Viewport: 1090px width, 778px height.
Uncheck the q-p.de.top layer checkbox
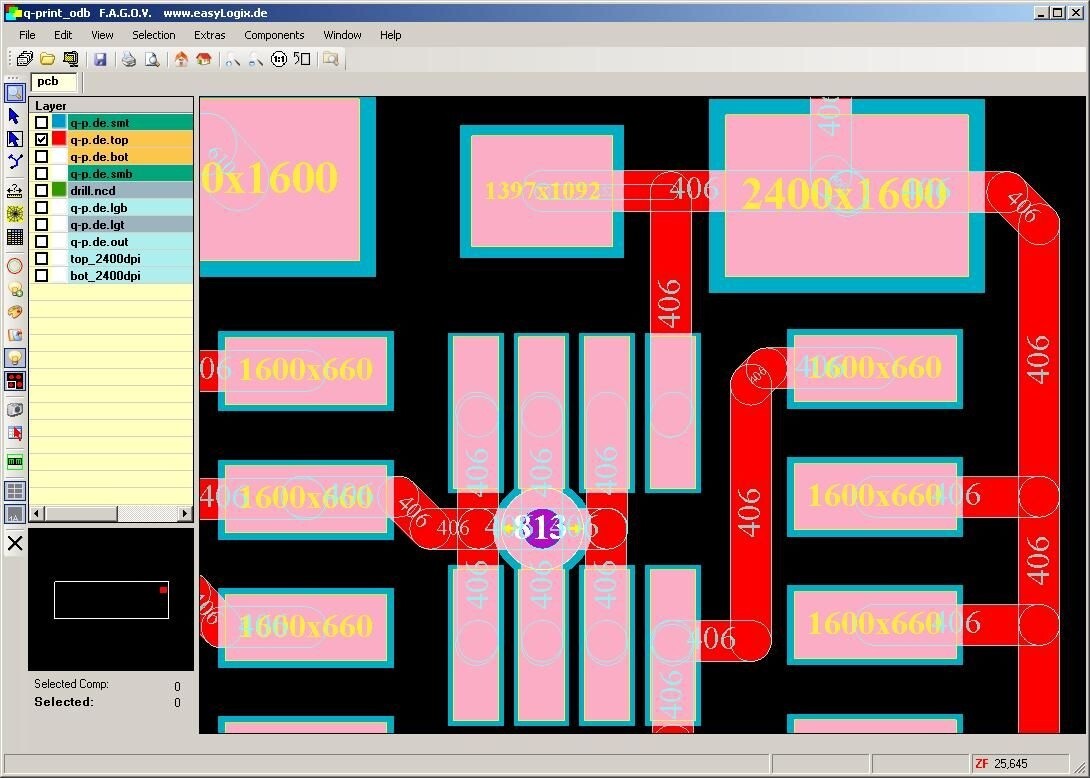42,139
